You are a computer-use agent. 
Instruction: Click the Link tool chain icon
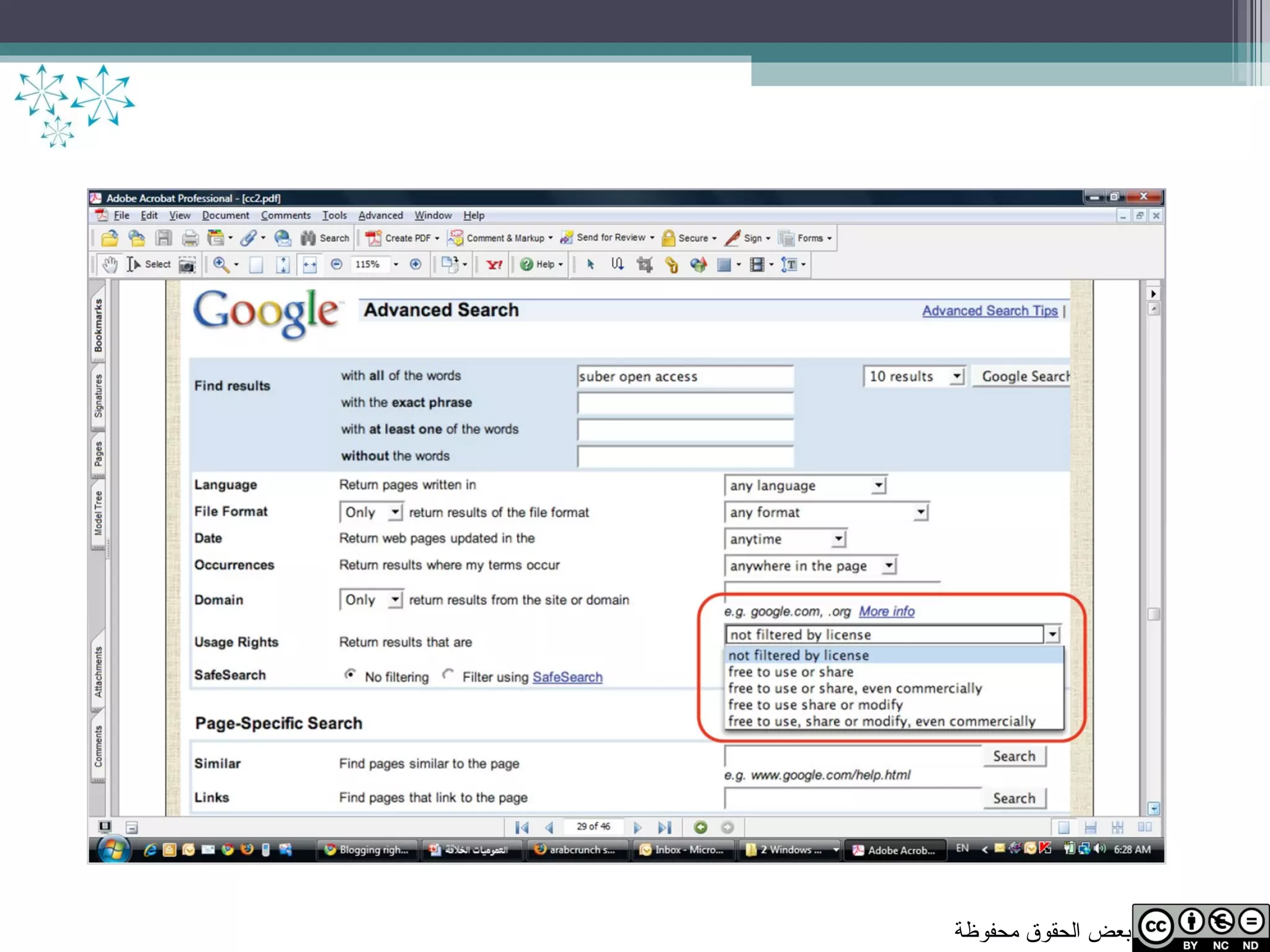672,265
